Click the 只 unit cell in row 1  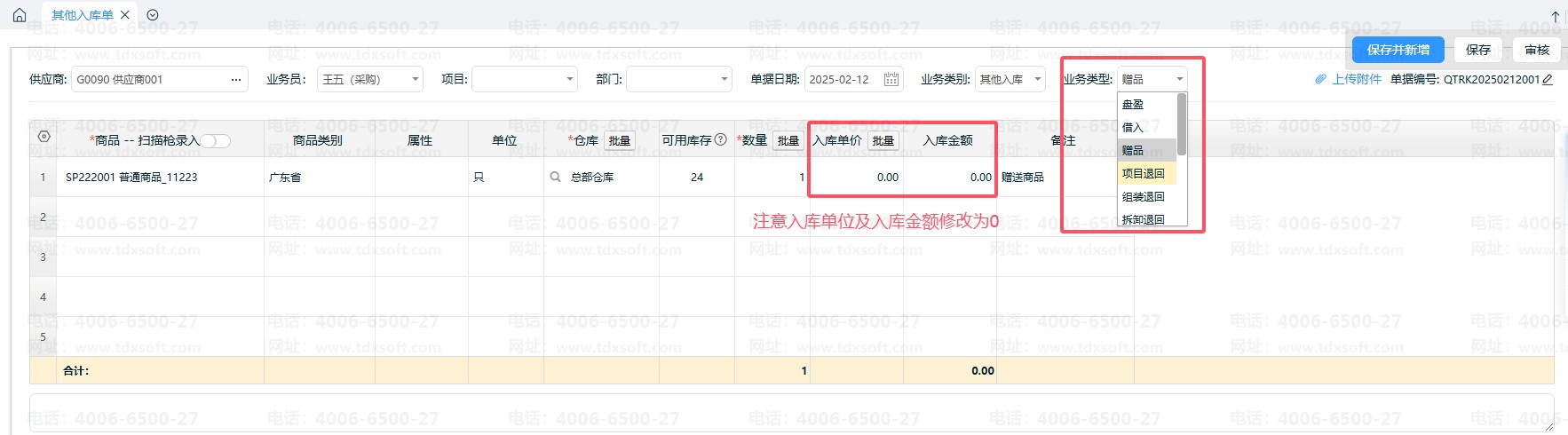506,177
